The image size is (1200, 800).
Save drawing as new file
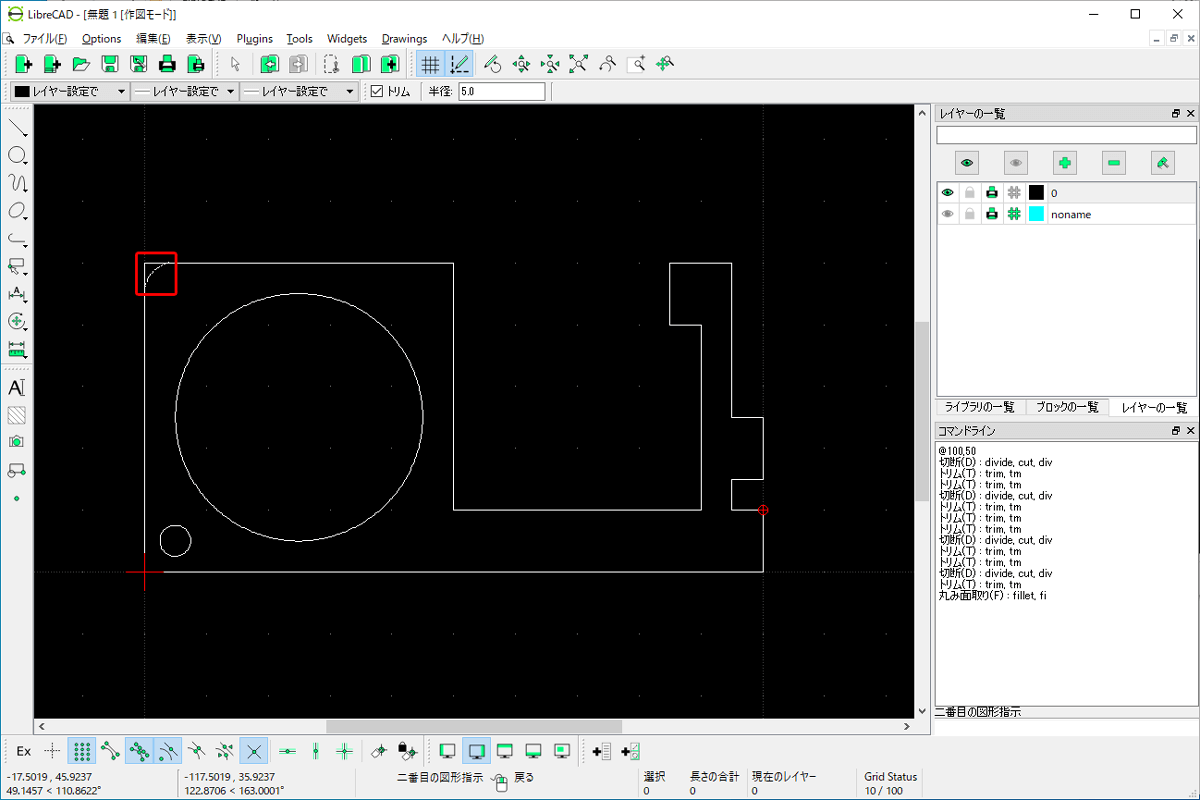(139, 64)
